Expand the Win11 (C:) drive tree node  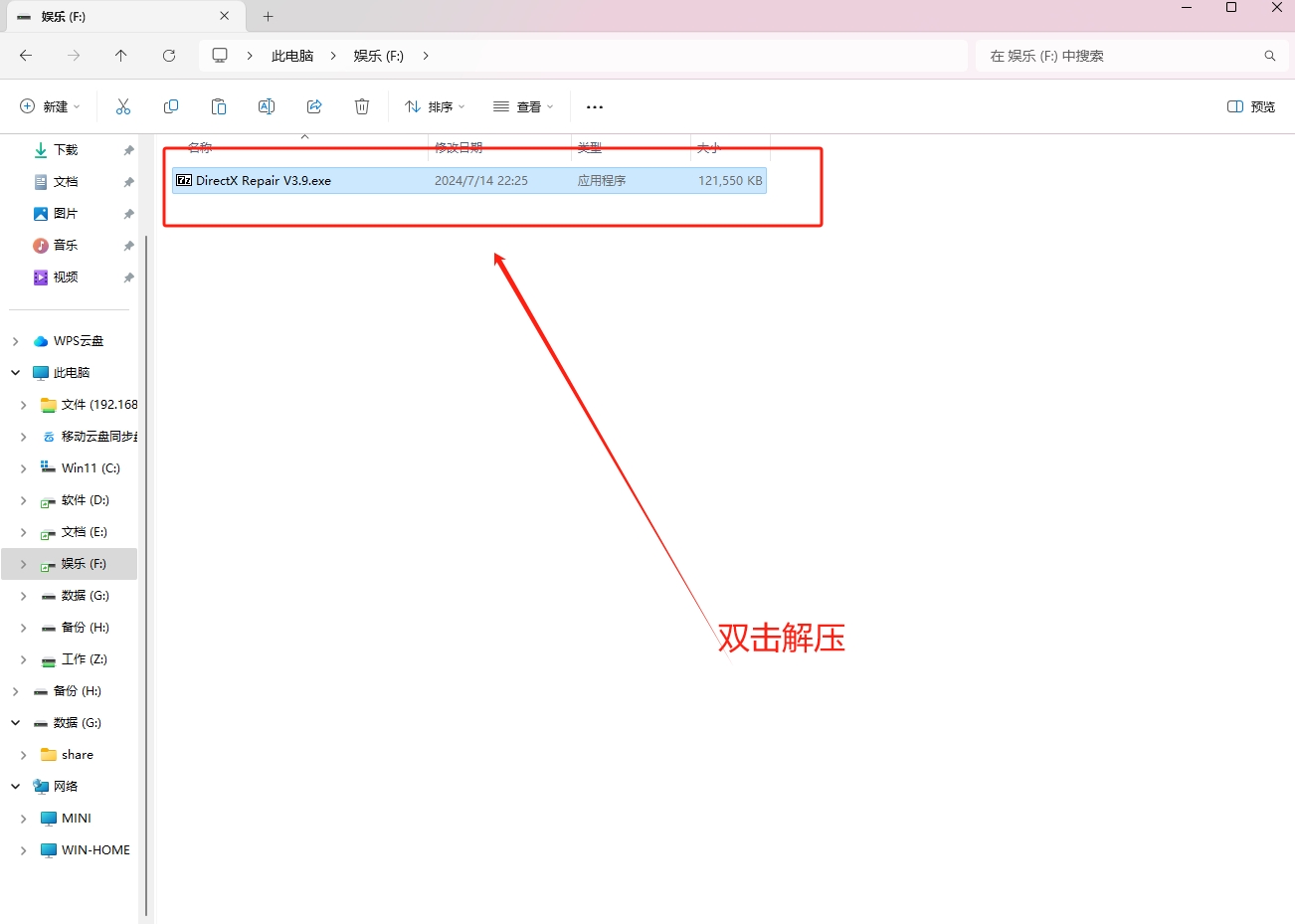24,468
